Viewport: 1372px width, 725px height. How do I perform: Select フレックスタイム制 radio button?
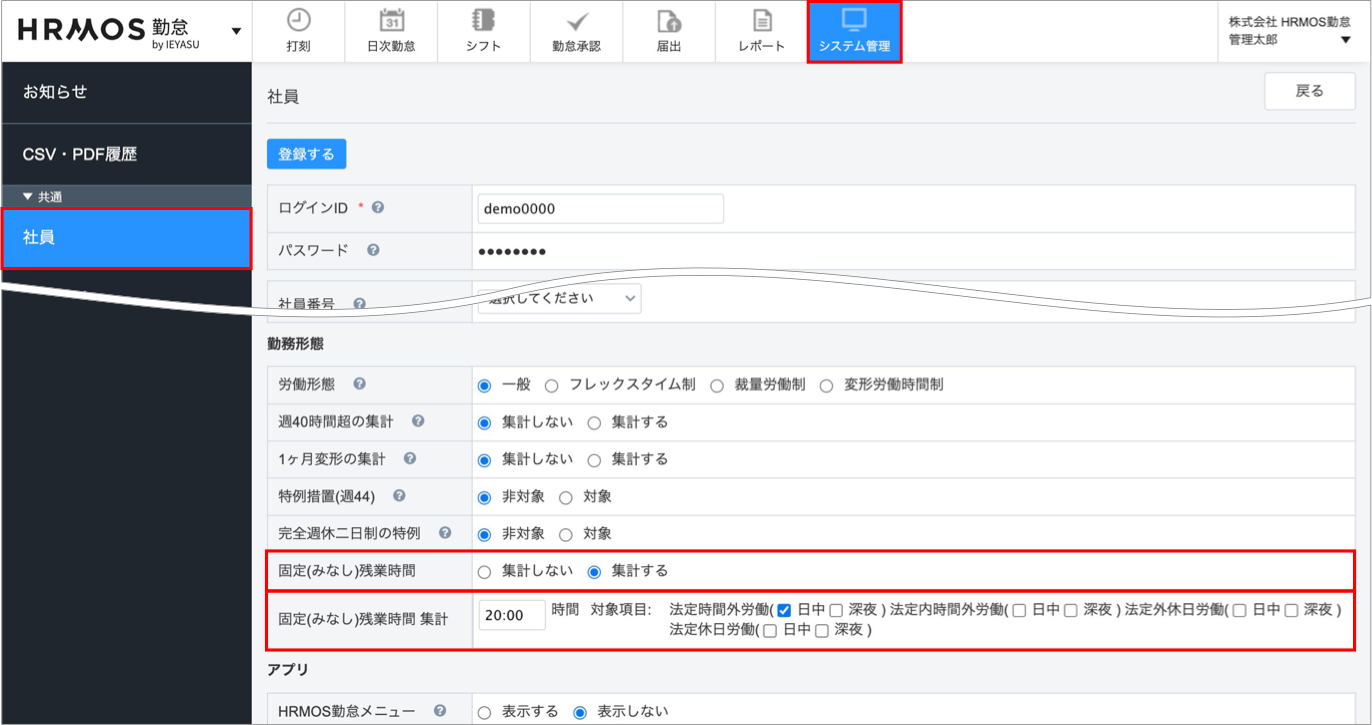[x=551, y=386]
